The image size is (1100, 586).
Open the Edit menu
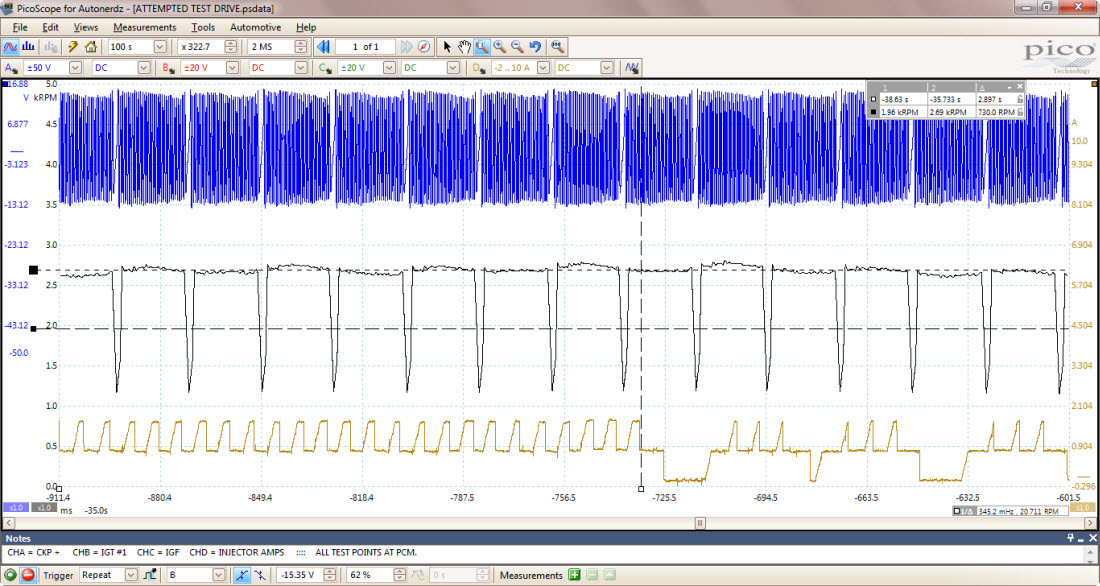point(51,27)
